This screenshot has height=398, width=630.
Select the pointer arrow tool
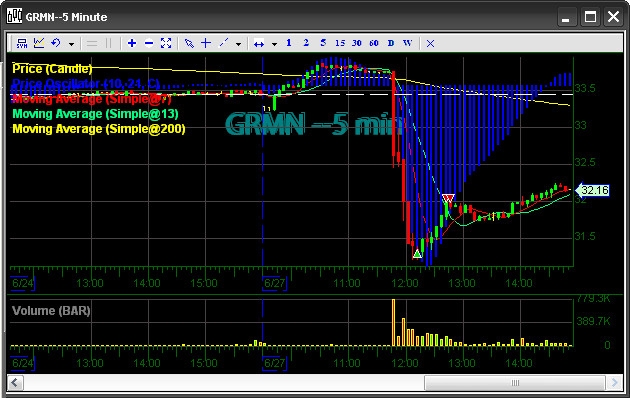coord(189,43)
